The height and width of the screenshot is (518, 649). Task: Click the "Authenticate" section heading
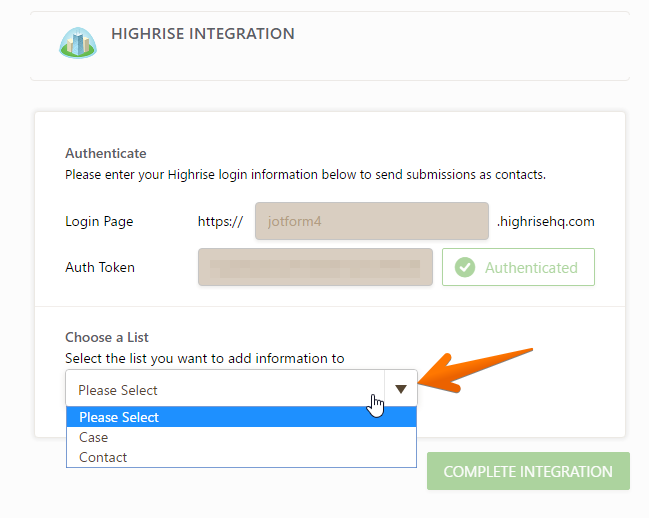(106, 154)
